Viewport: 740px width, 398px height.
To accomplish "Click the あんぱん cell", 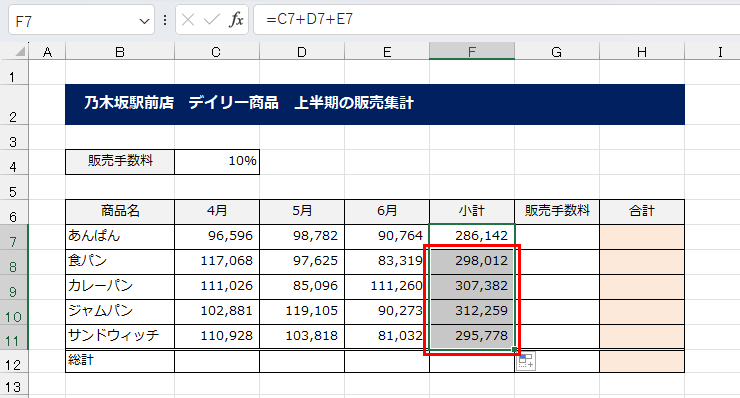I will click(120, 237).
